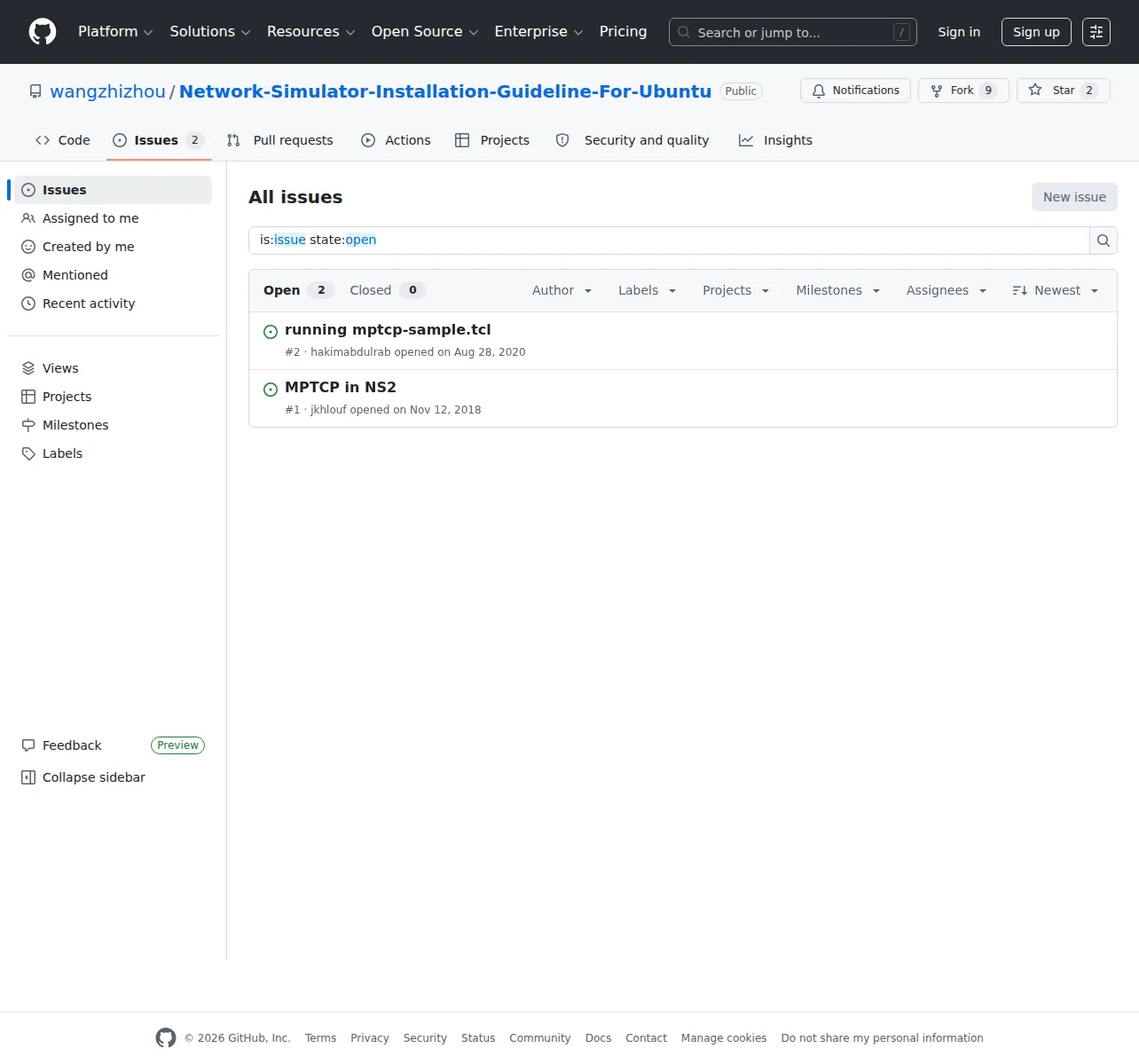Click the open-issue icon for MPTCP in NS2

pos(271,390)
